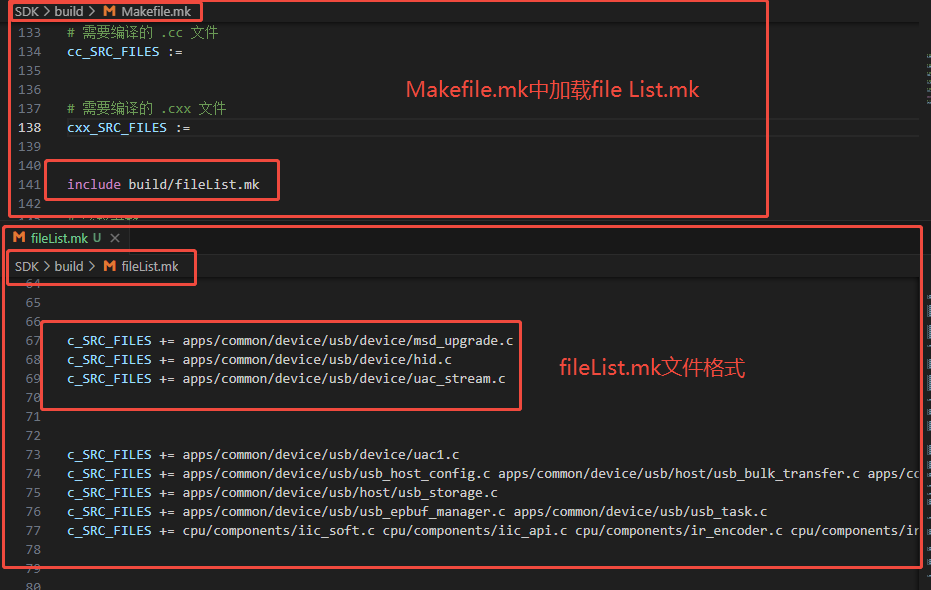Open SDK in the Makefile.mk breadcrumb

(x=27, y=11)
